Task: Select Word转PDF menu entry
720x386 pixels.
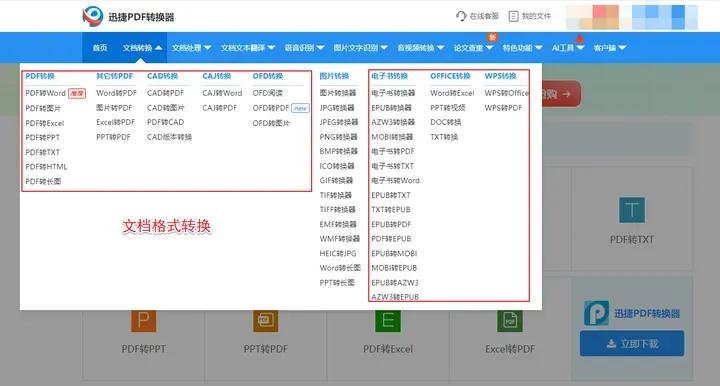Action: (116, 93)
